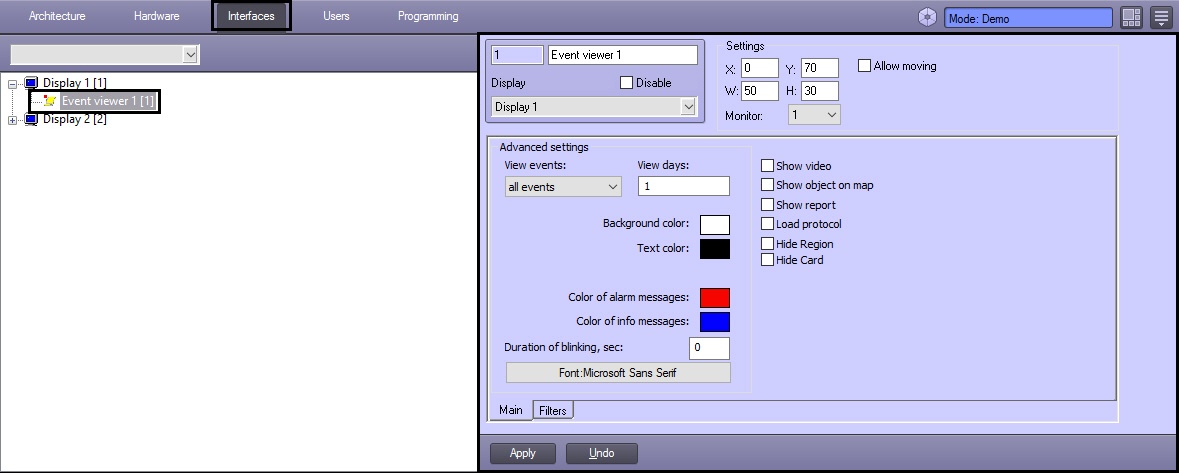Switch to the Filters tab
This screenshot has height=473, width=1179.
(552, 411)
